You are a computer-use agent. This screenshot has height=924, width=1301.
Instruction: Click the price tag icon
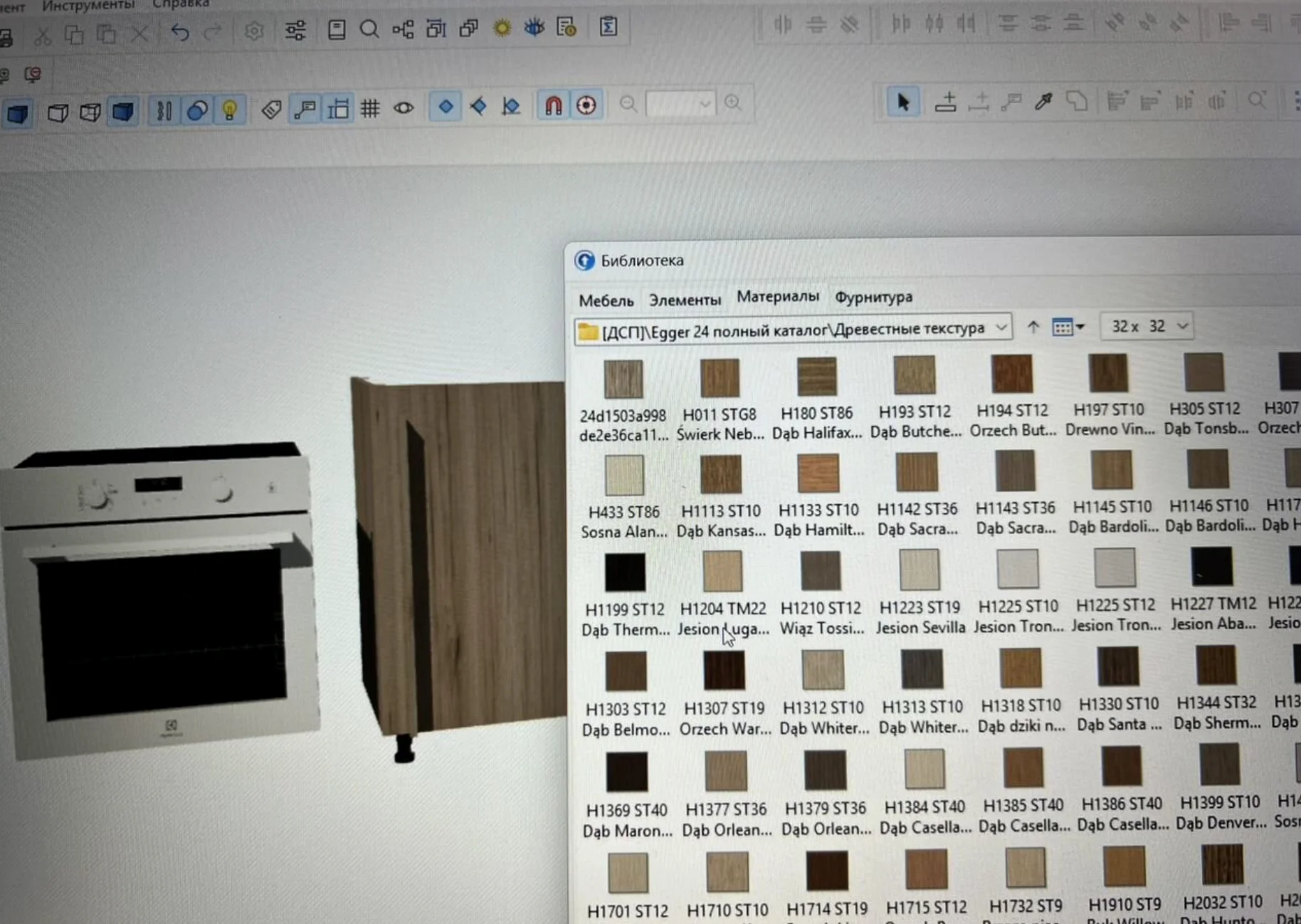[x=271, y=110]
